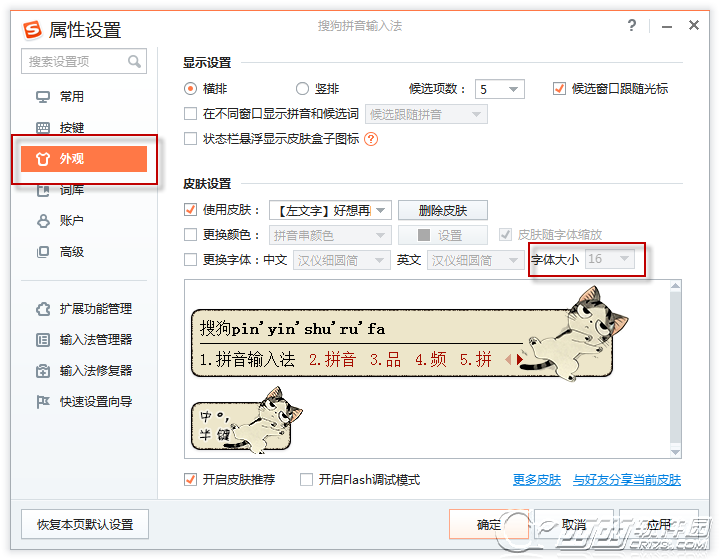Click the keyboard icon next to 按键
This screenshot has height=560, width=720.
(43, 128)
